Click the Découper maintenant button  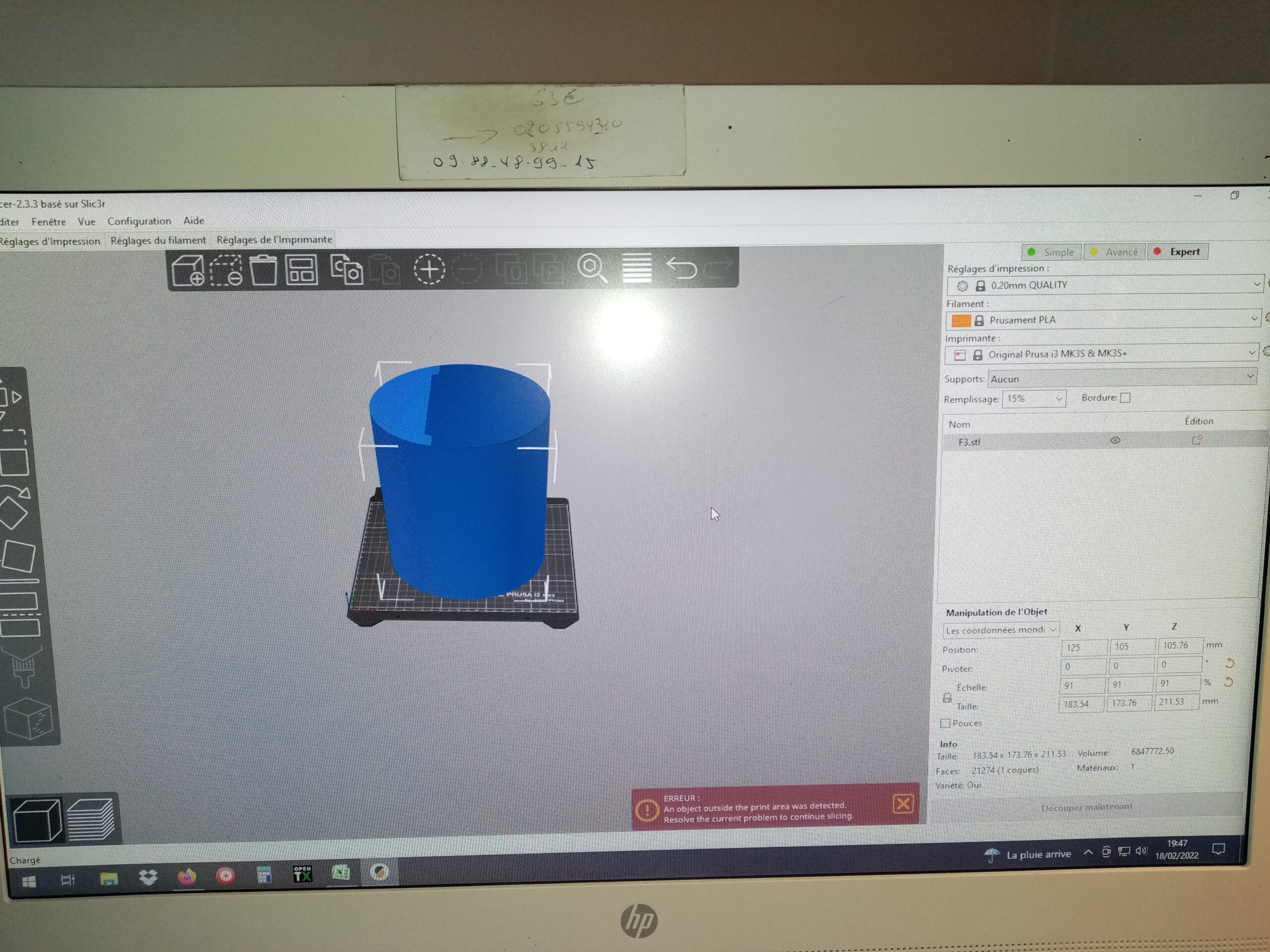point(1086,807)
